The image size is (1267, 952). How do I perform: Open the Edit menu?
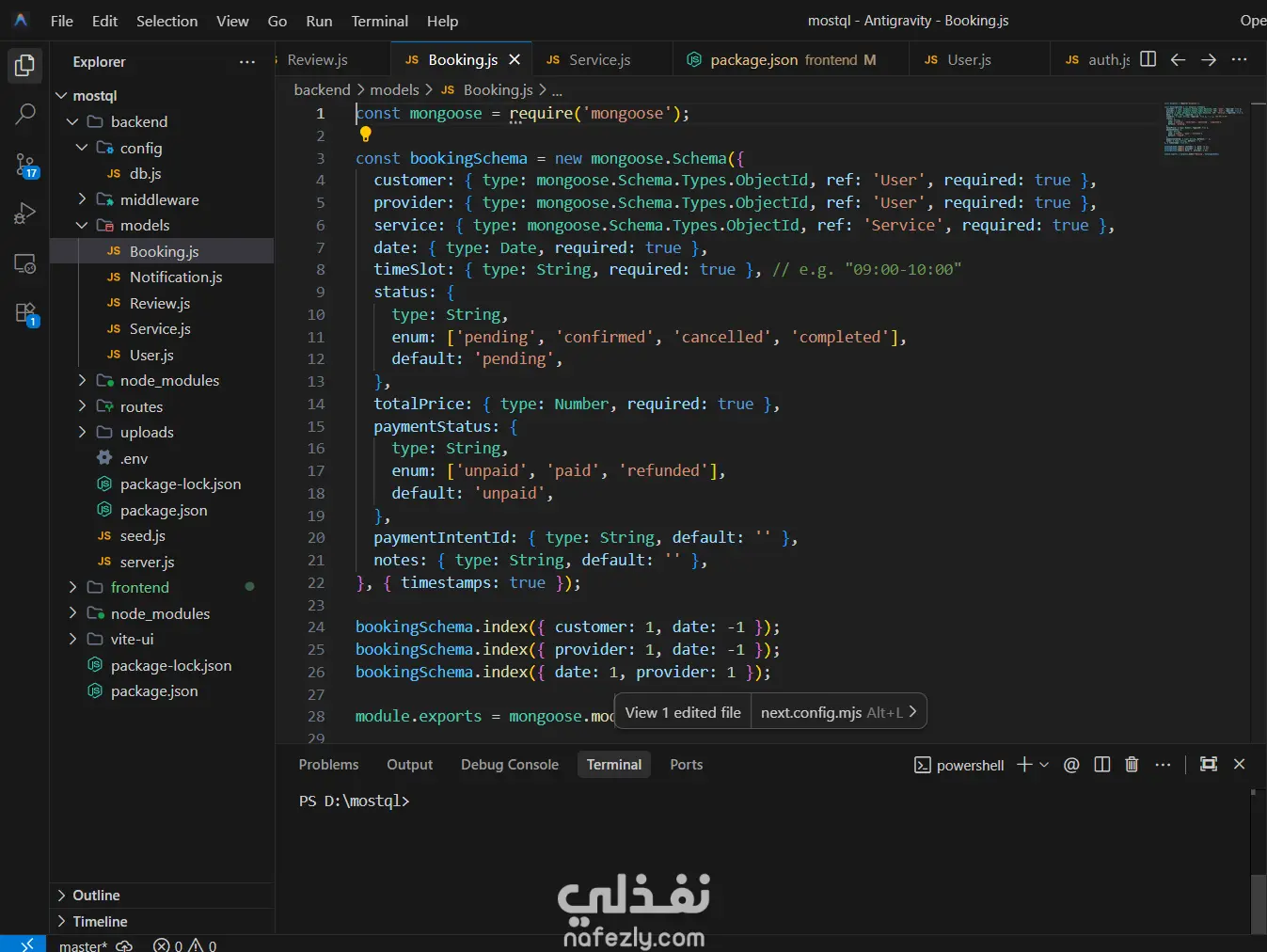pyautogui.click(x=104, y=21)
